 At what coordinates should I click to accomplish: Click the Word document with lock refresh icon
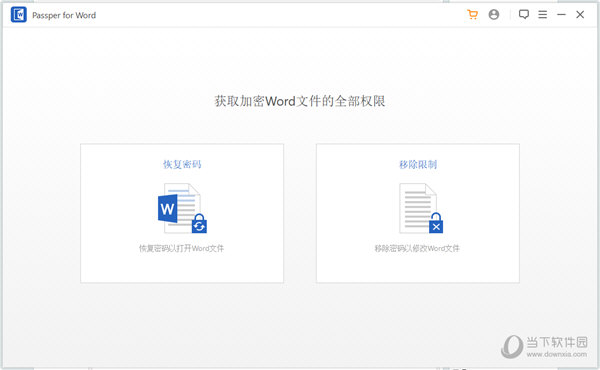coord(182,209)
